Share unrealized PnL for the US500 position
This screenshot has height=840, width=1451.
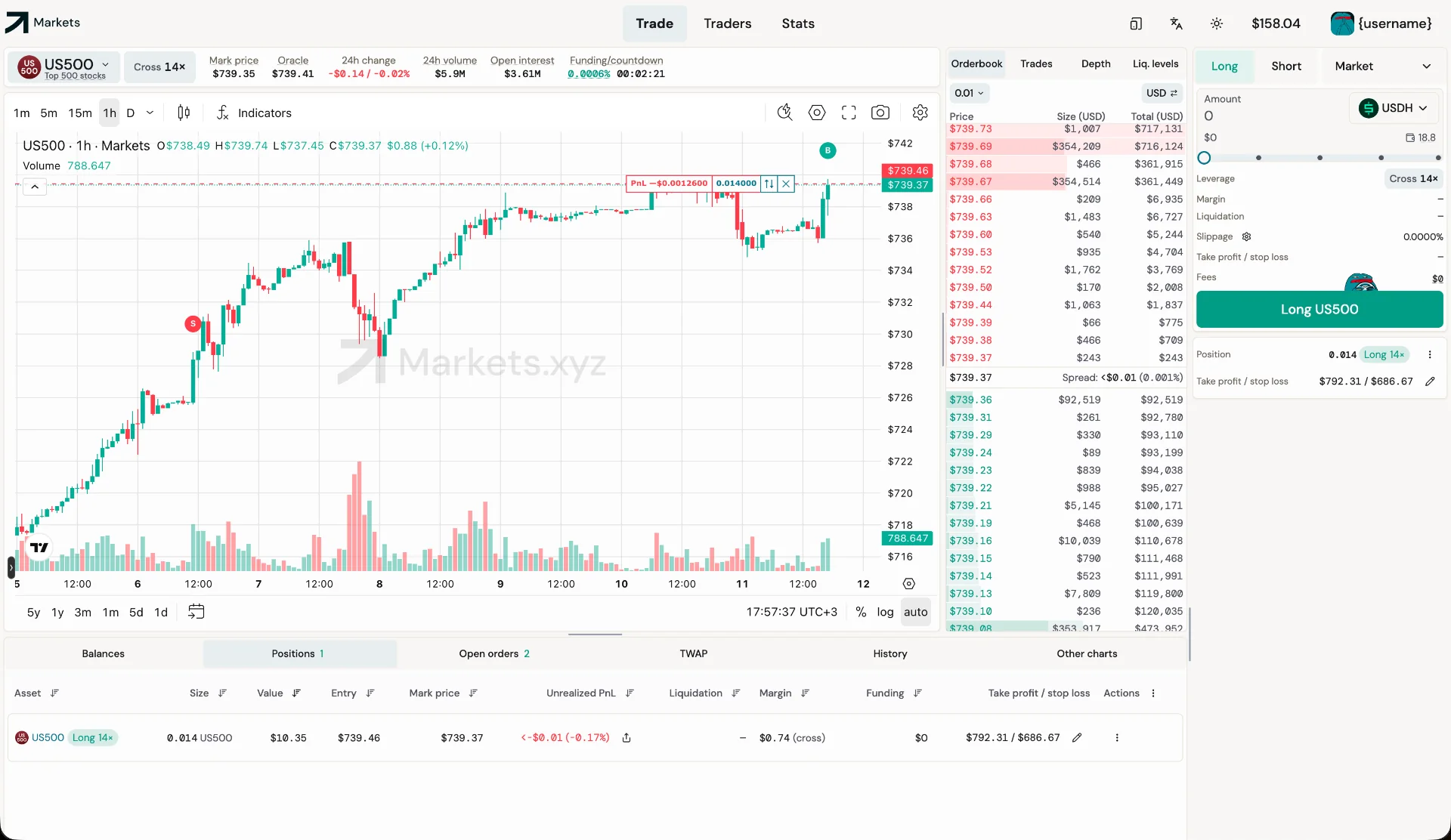(x=626, y=737)
